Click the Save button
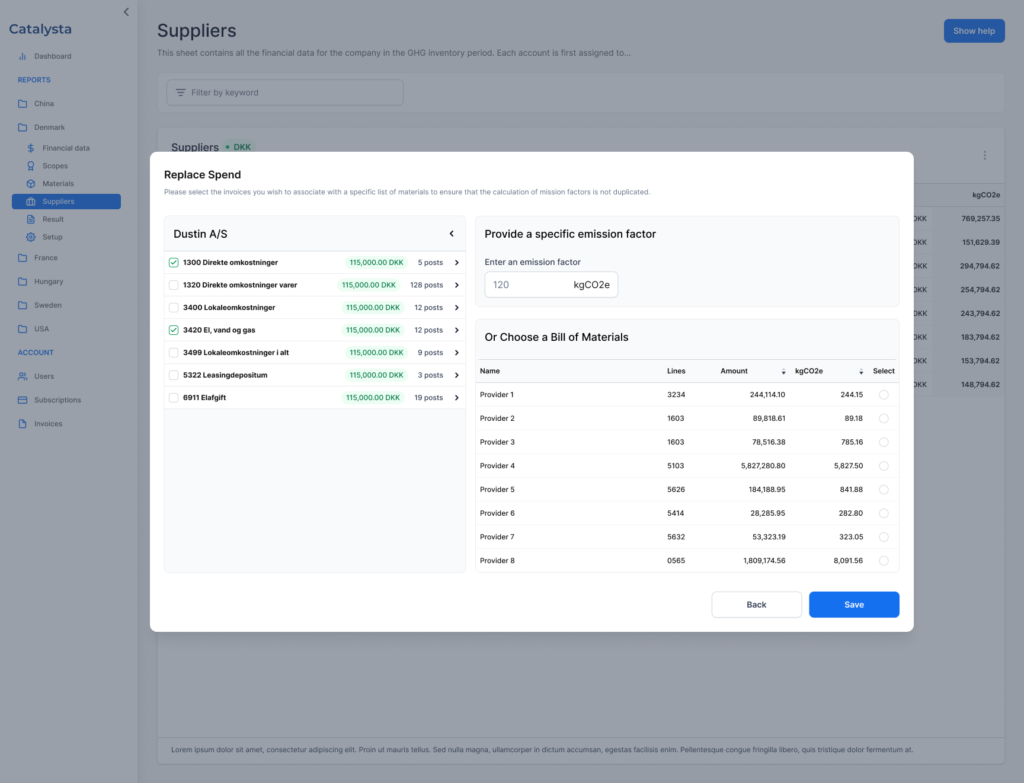 coord(853,605)
